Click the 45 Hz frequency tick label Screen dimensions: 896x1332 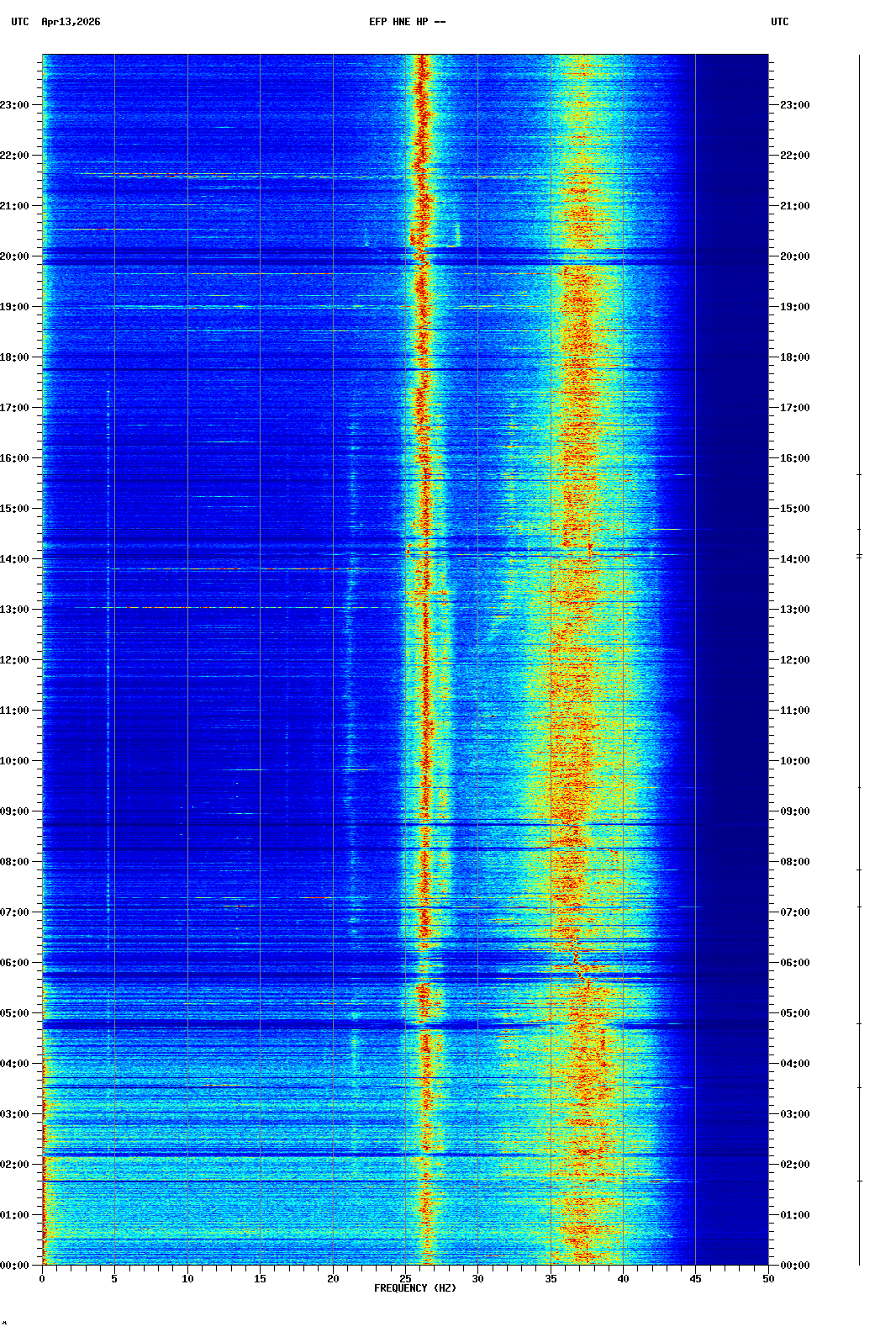click(x=695, y=1279)
